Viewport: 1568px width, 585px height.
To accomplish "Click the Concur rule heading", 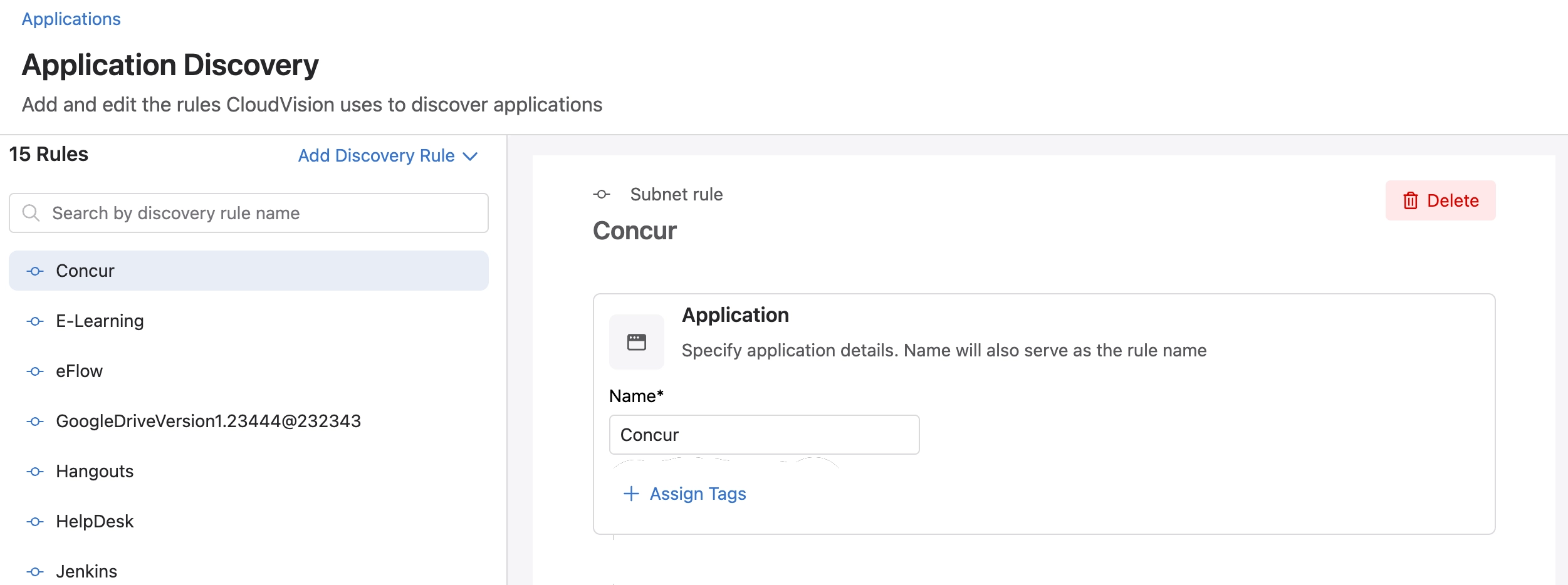I will click(x=634, y=230).
